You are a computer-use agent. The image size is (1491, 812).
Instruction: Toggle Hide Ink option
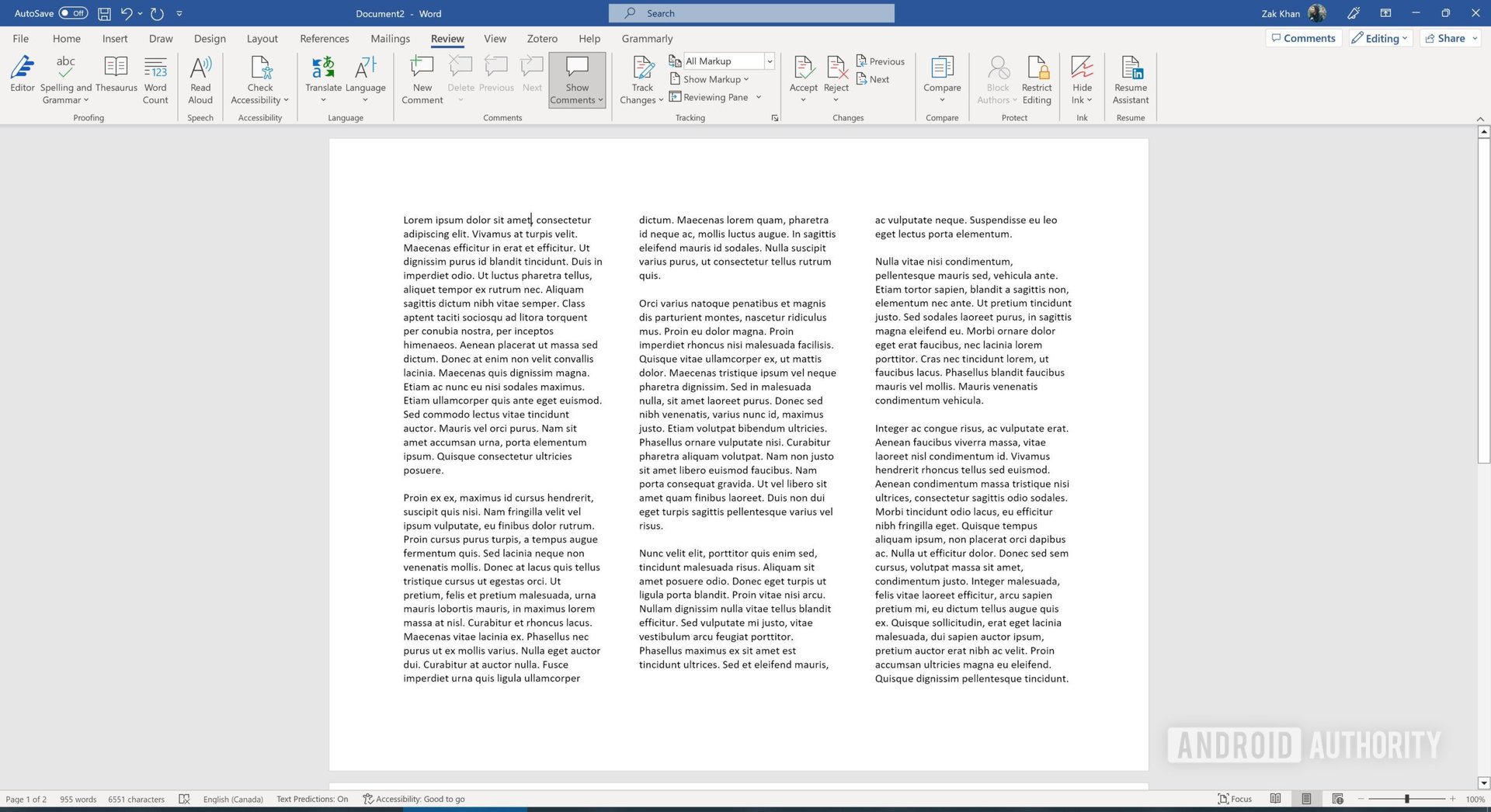pyautogui.click(x=1082, y=78)
